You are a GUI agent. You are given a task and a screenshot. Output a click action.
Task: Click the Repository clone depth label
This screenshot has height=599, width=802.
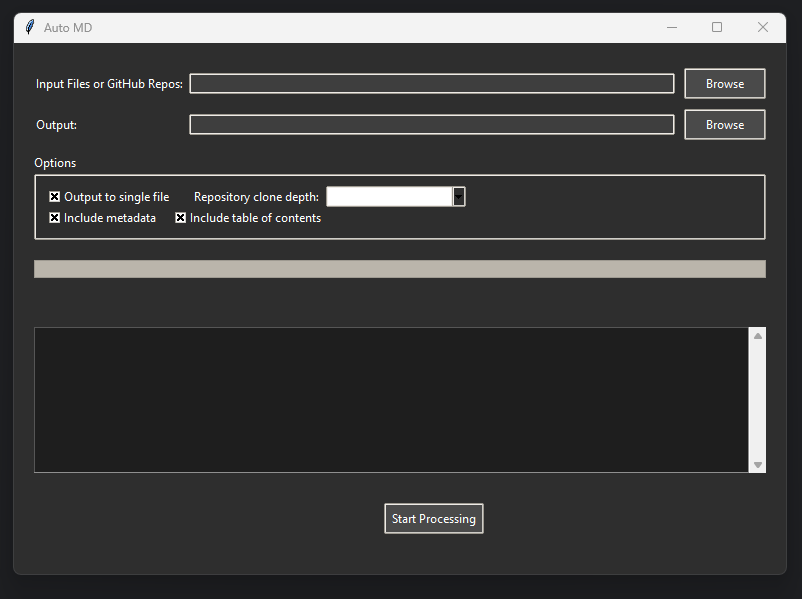tap(256, 197)
